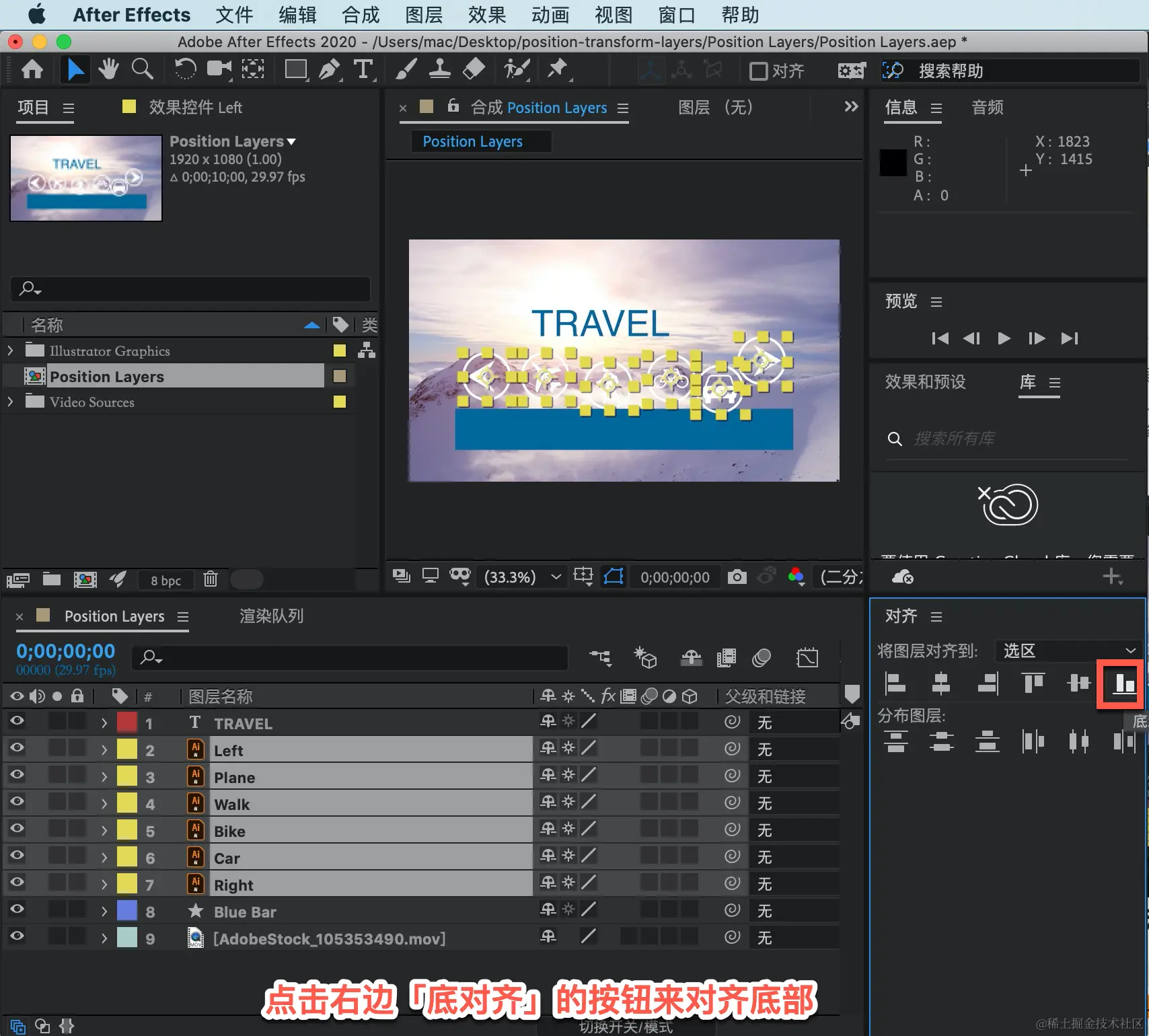This screenshot has height=1036, width=1149.
Task: Select the Puppet Pin tool
Action: click(x=558, y=69)
